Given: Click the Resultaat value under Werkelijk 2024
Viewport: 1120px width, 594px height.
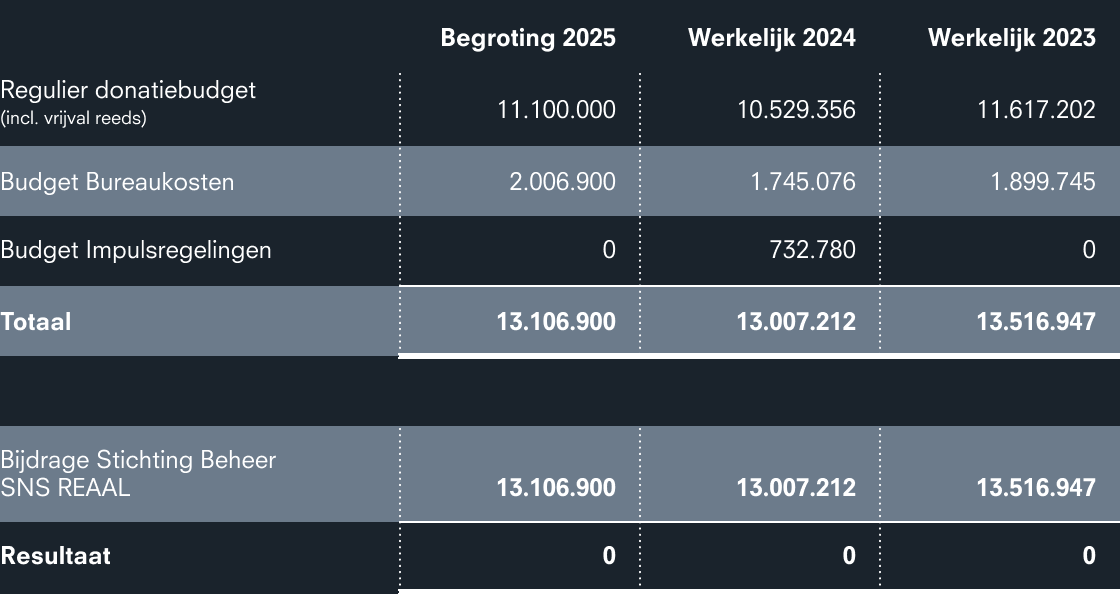Looking at the screenshot, I should 849,556.
